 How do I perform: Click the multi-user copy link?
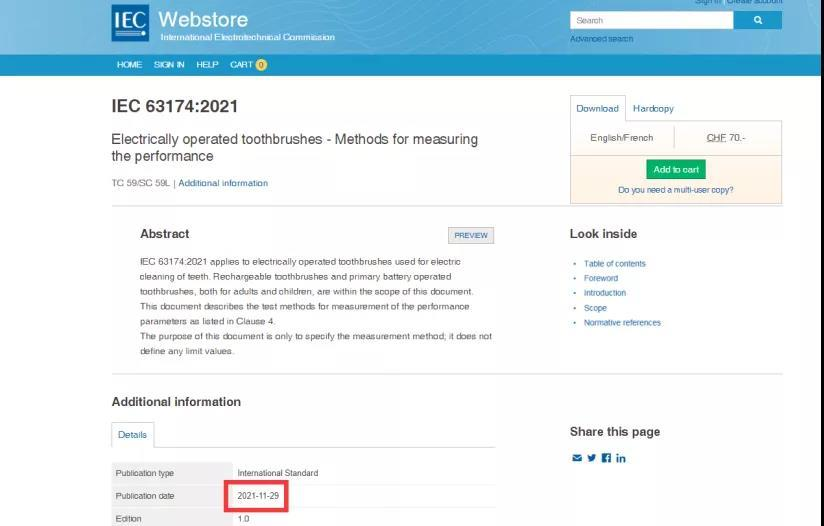(675, 190)
